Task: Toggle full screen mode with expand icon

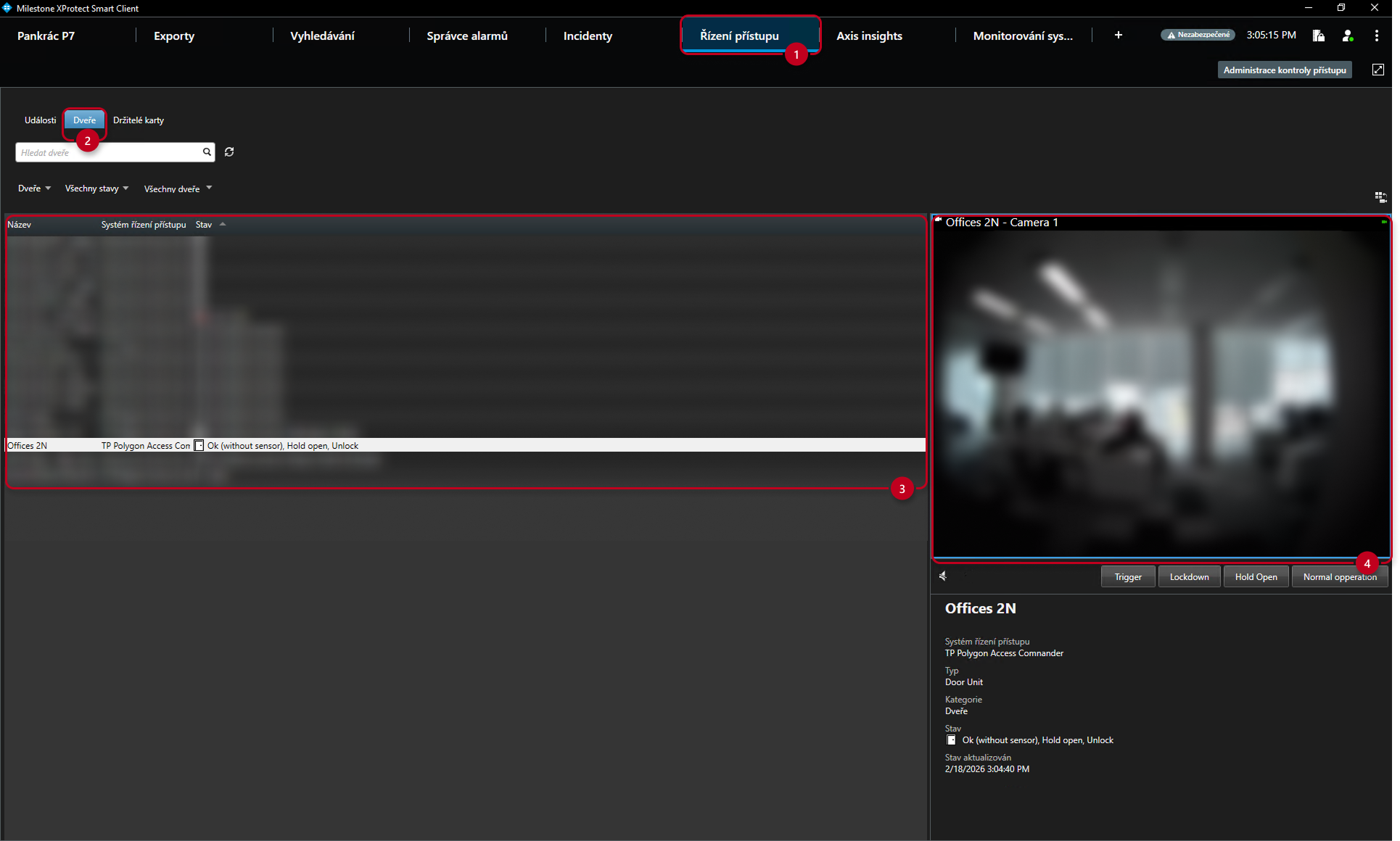Action: point(1378,70)
